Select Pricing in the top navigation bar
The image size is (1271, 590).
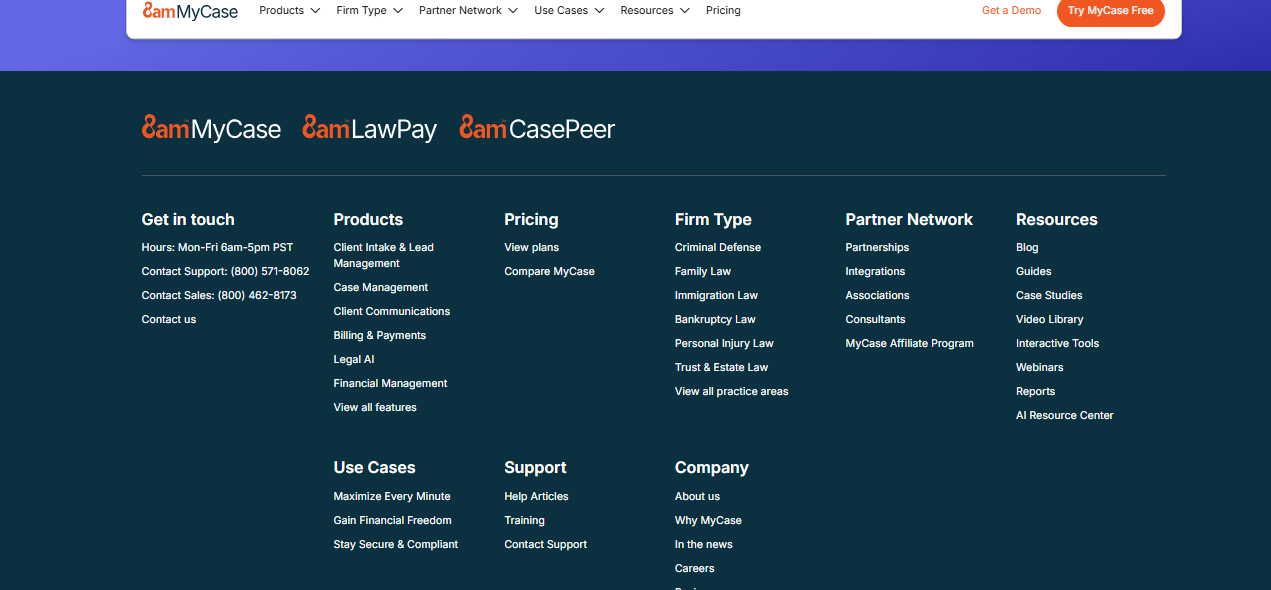tap(723, 10)
